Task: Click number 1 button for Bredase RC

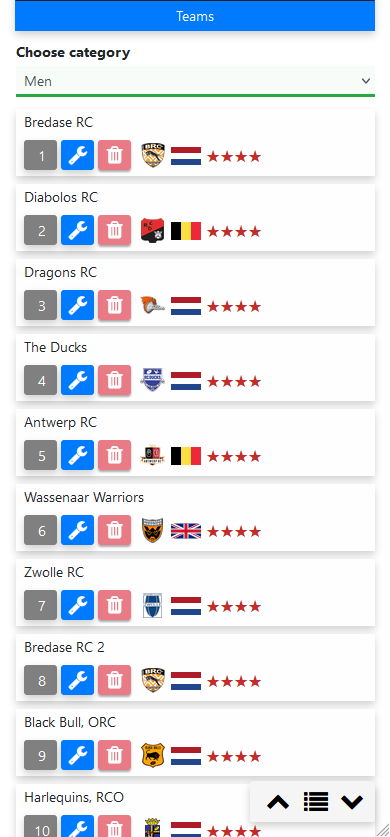Action: tap(41, 155)
